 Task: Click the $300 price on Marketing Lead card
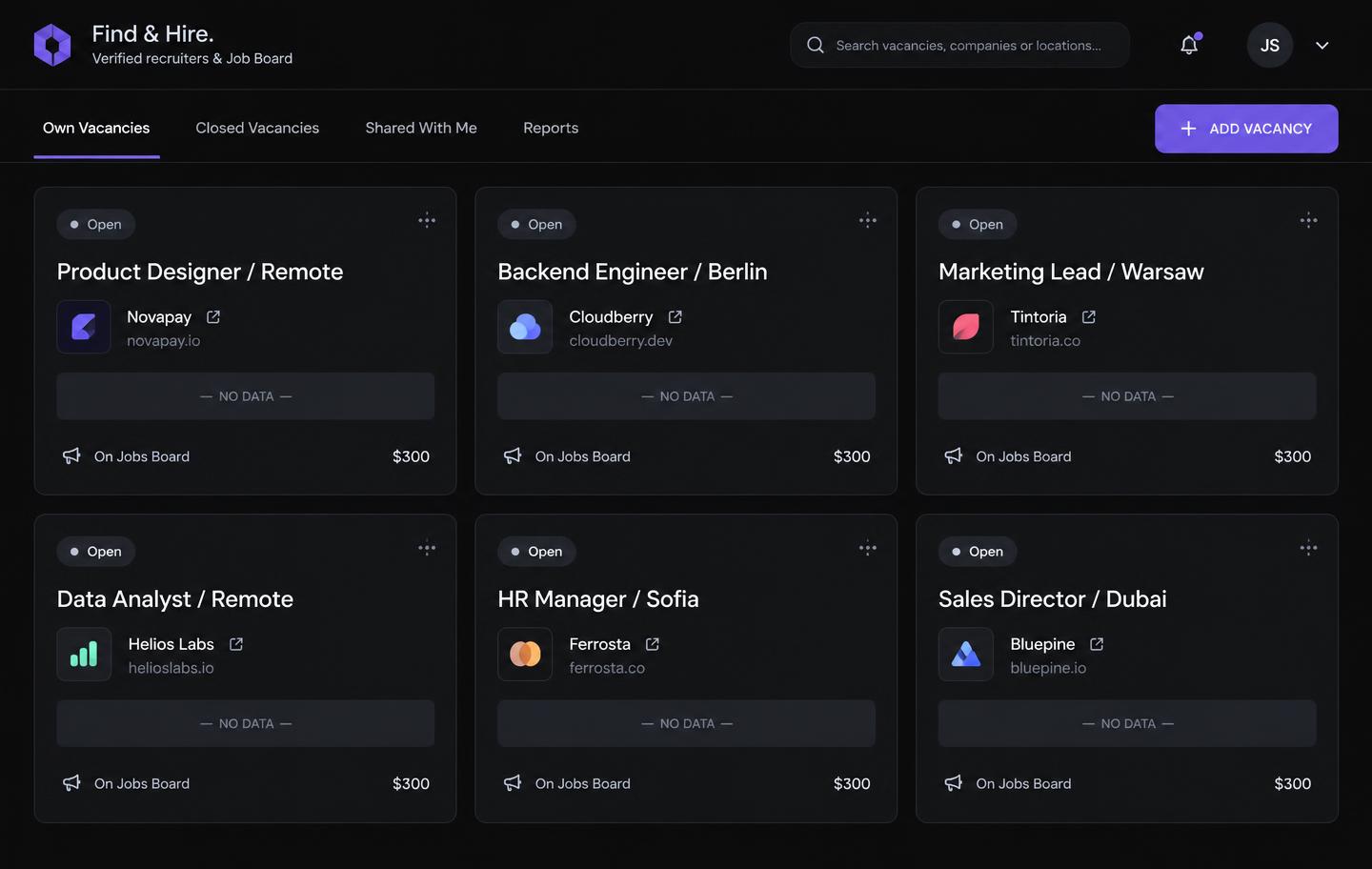(x=1293, y=456)
